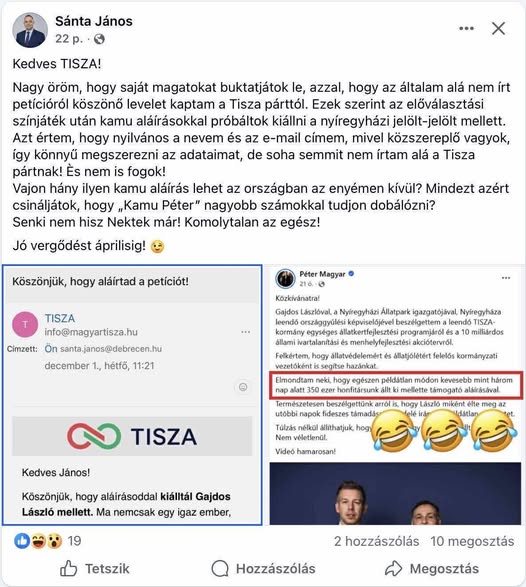Close the post with the X button
This screenshot has width=526, height=587.
(x=498, y=28)
